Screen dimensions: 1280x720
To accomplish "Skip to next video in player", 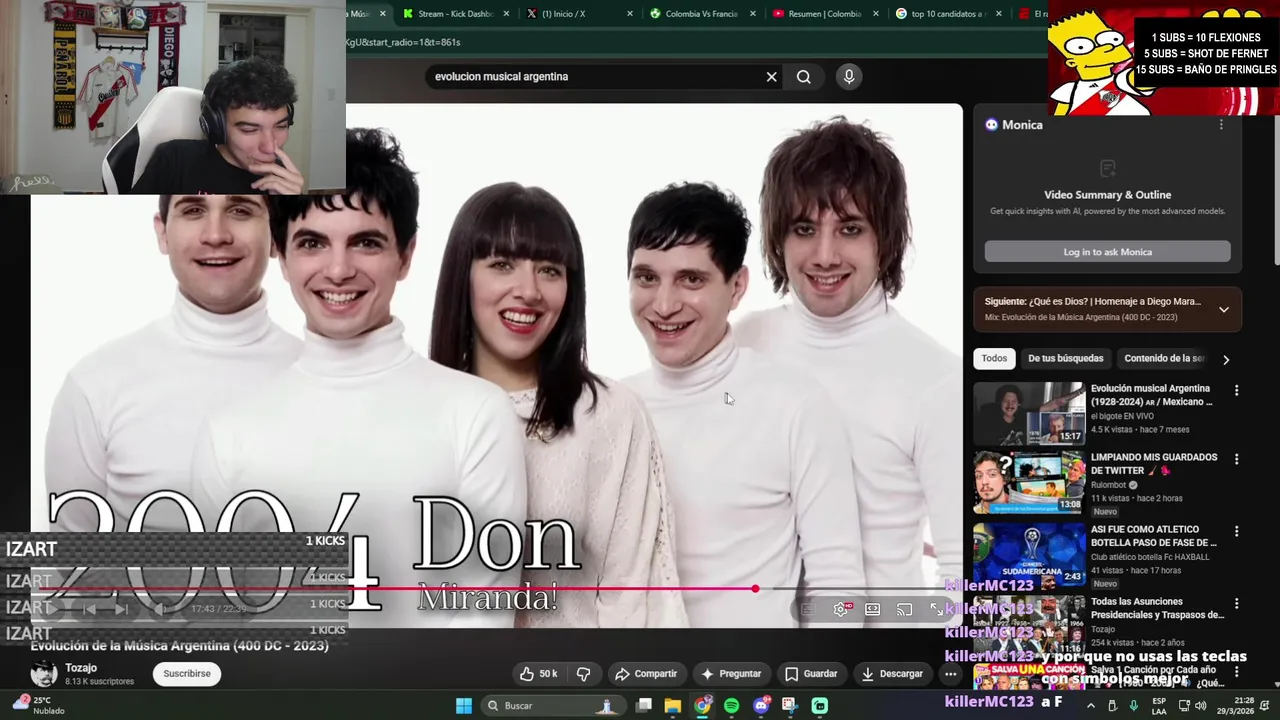I will pyautogui.click(x=121, y=609).
